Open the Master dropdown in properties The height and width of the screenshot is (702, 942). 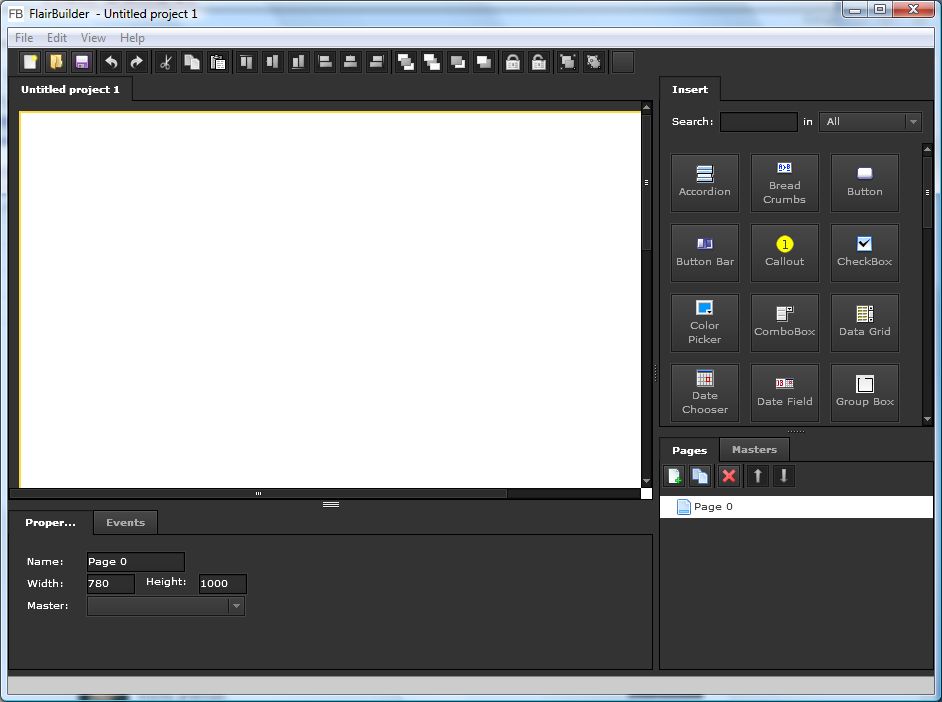point(166,606)
